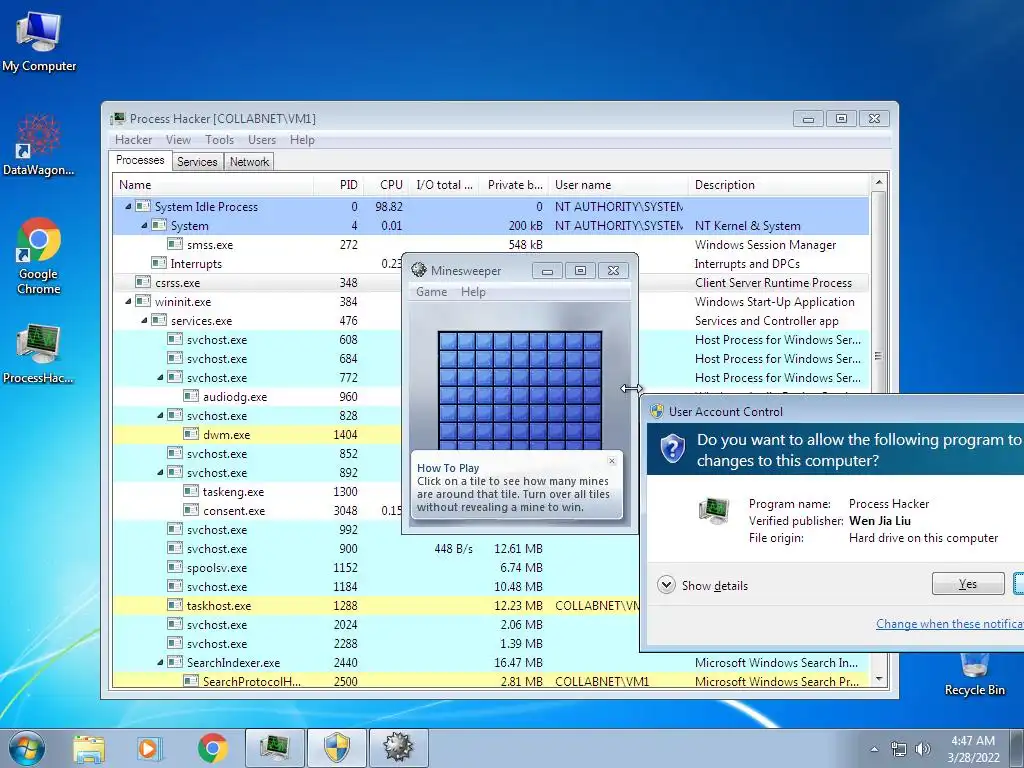The width and height of the screenshot is (1024, 768).
Task: Open Windows Media Player taskbar icon
Action: [149, 748]
